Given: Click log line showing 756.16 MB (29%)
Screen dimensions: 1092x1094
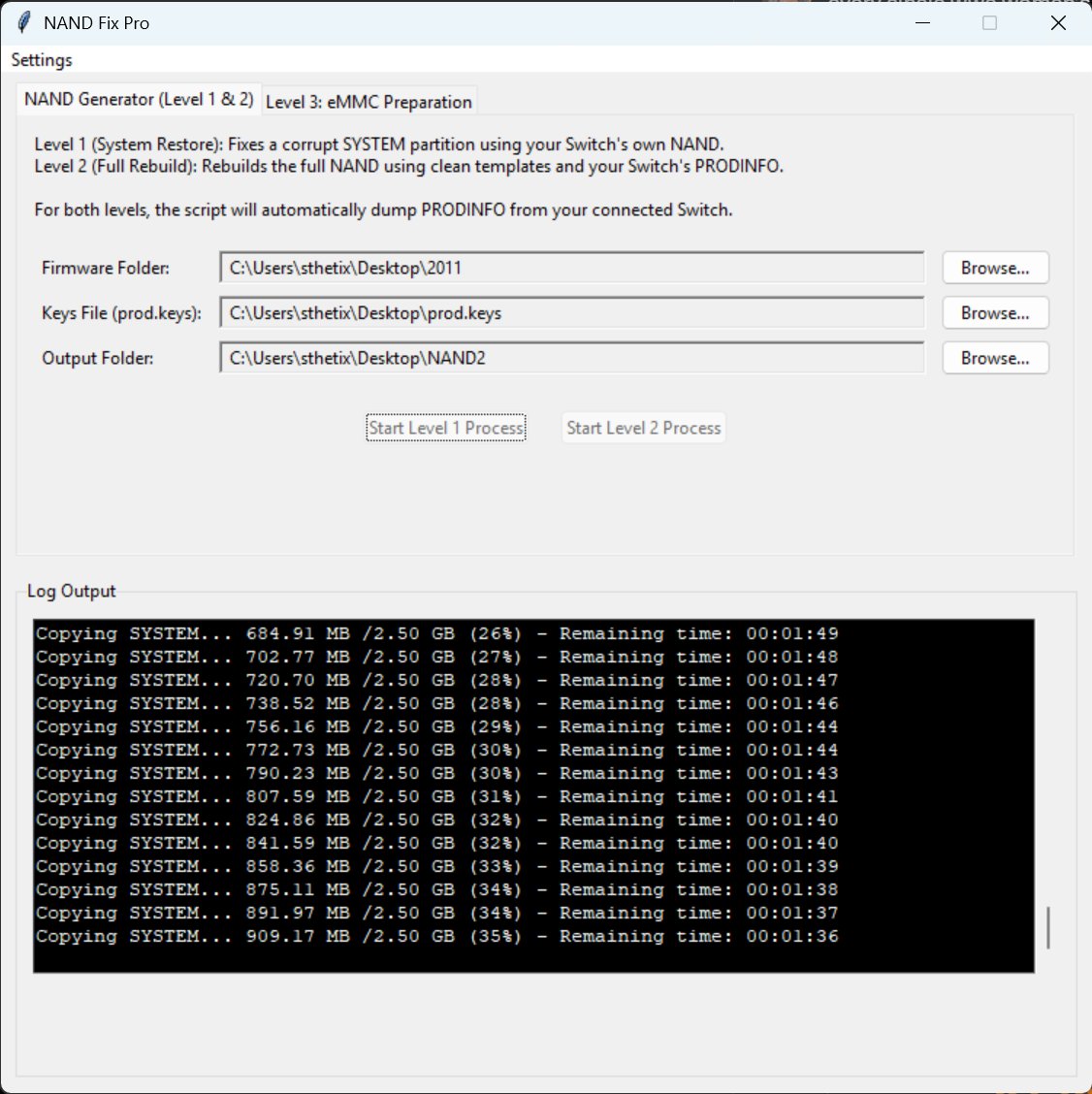Looking at the screenshot, I should 436,726.
